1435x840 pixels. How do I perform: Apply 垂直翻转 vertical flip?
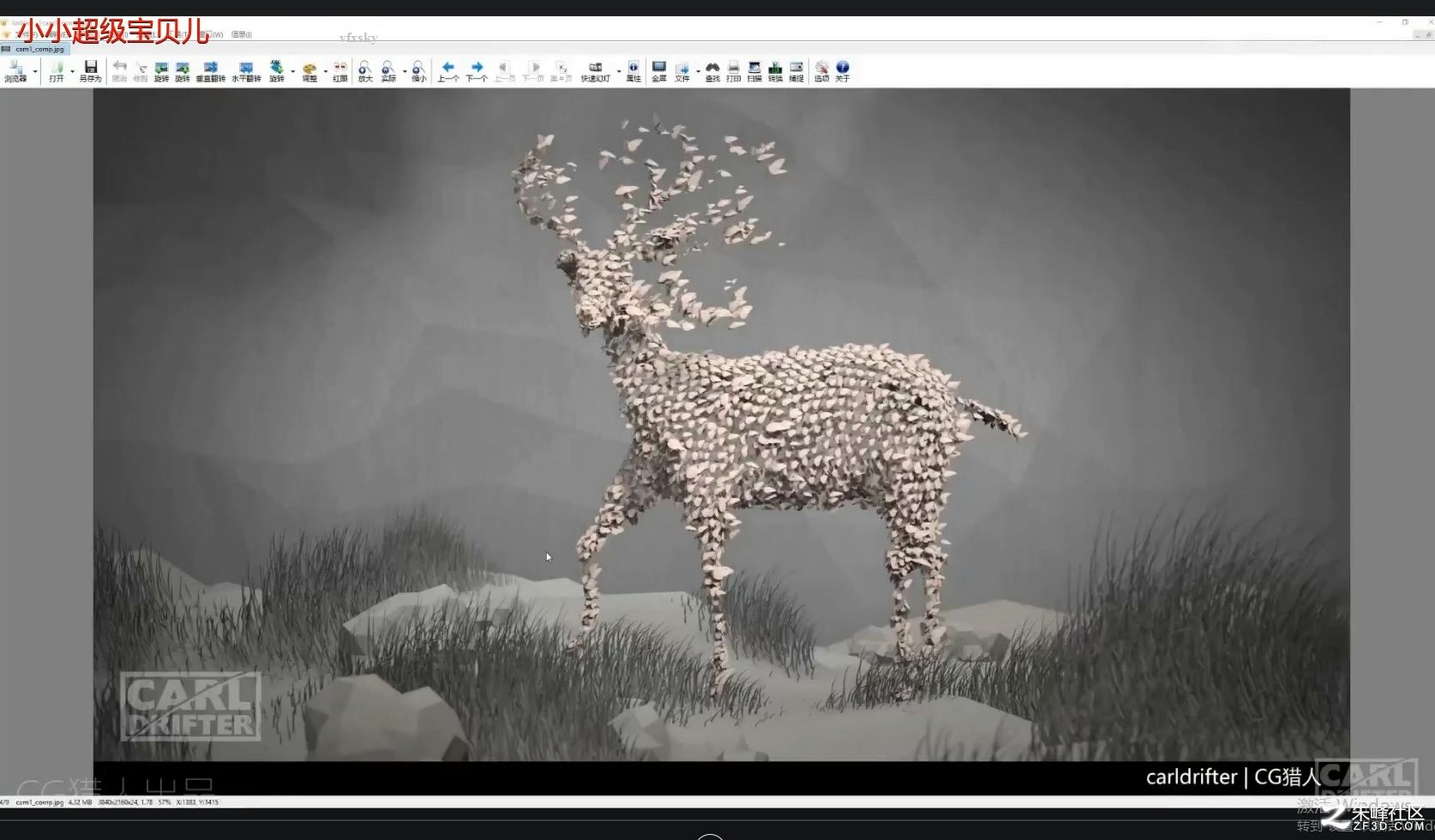(211, 71)
